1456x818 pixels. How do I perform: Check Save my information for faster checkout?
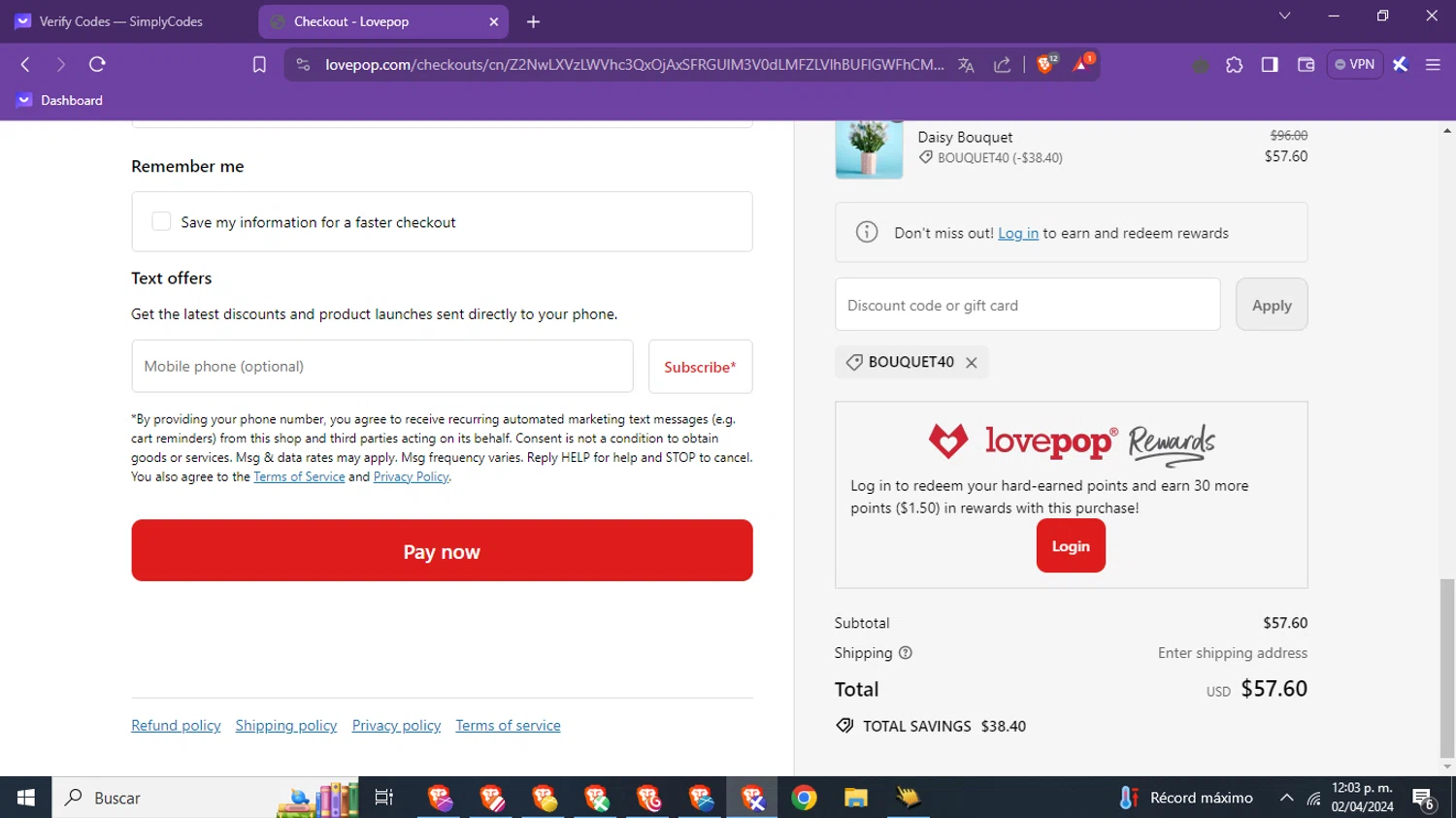coord(161,221)
